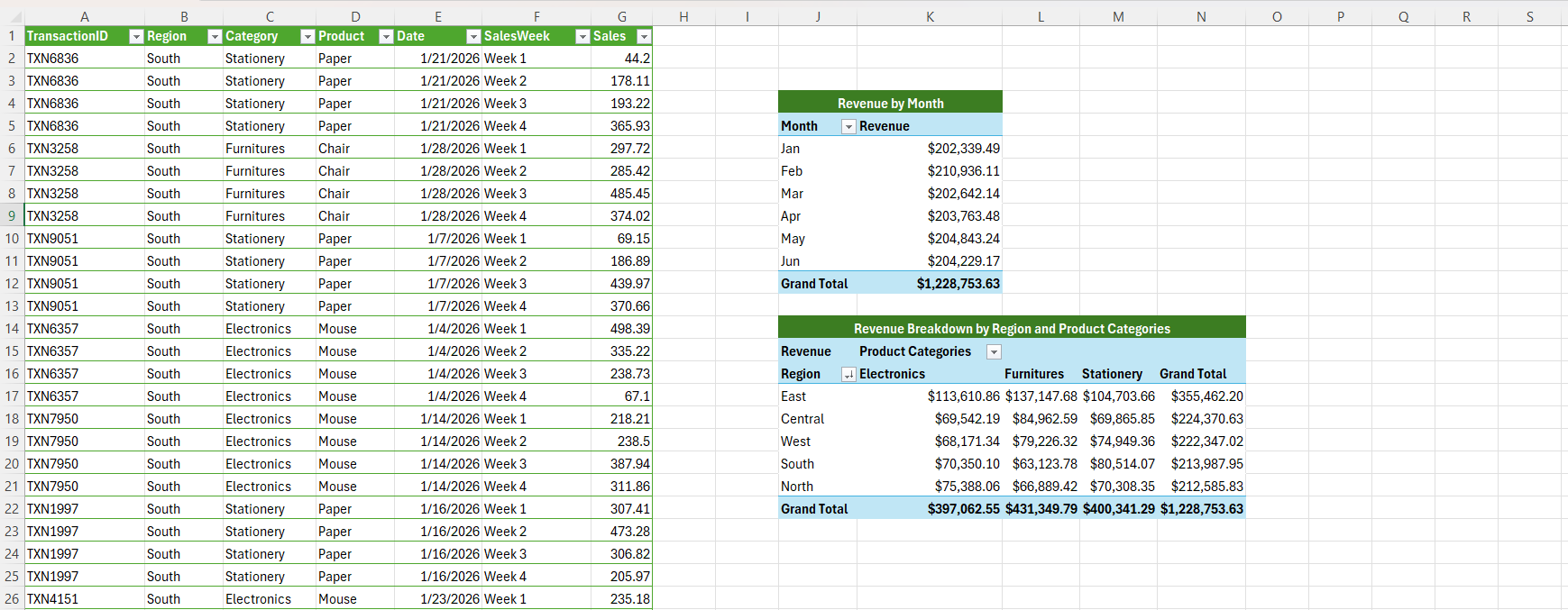Select column N header

tap(1201, 16)
